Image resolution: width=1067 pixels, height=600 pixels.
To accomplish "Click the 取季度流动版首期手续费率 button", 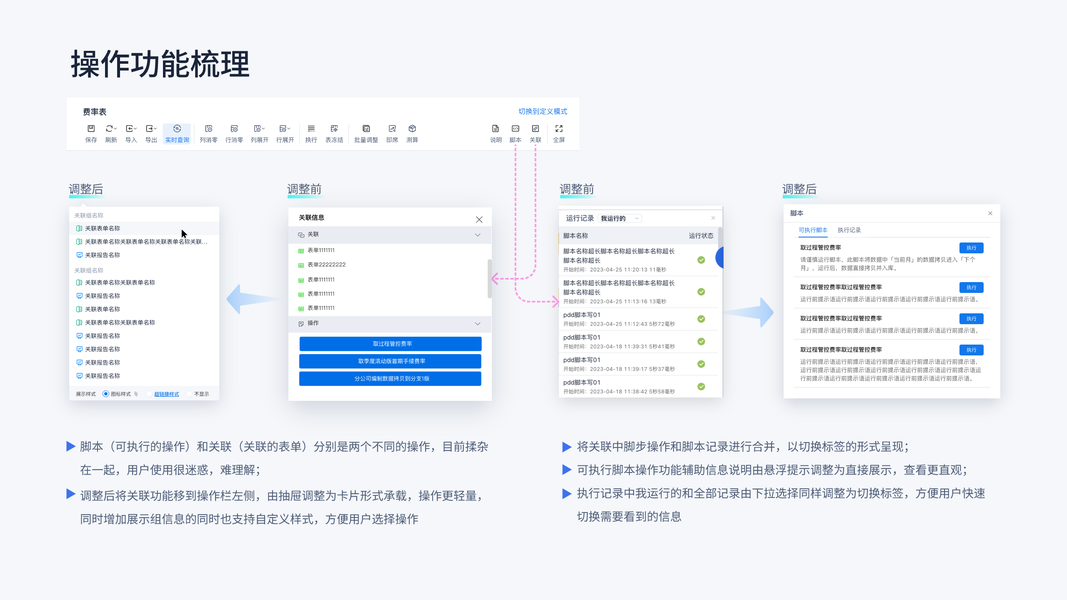I will [391, 361].
